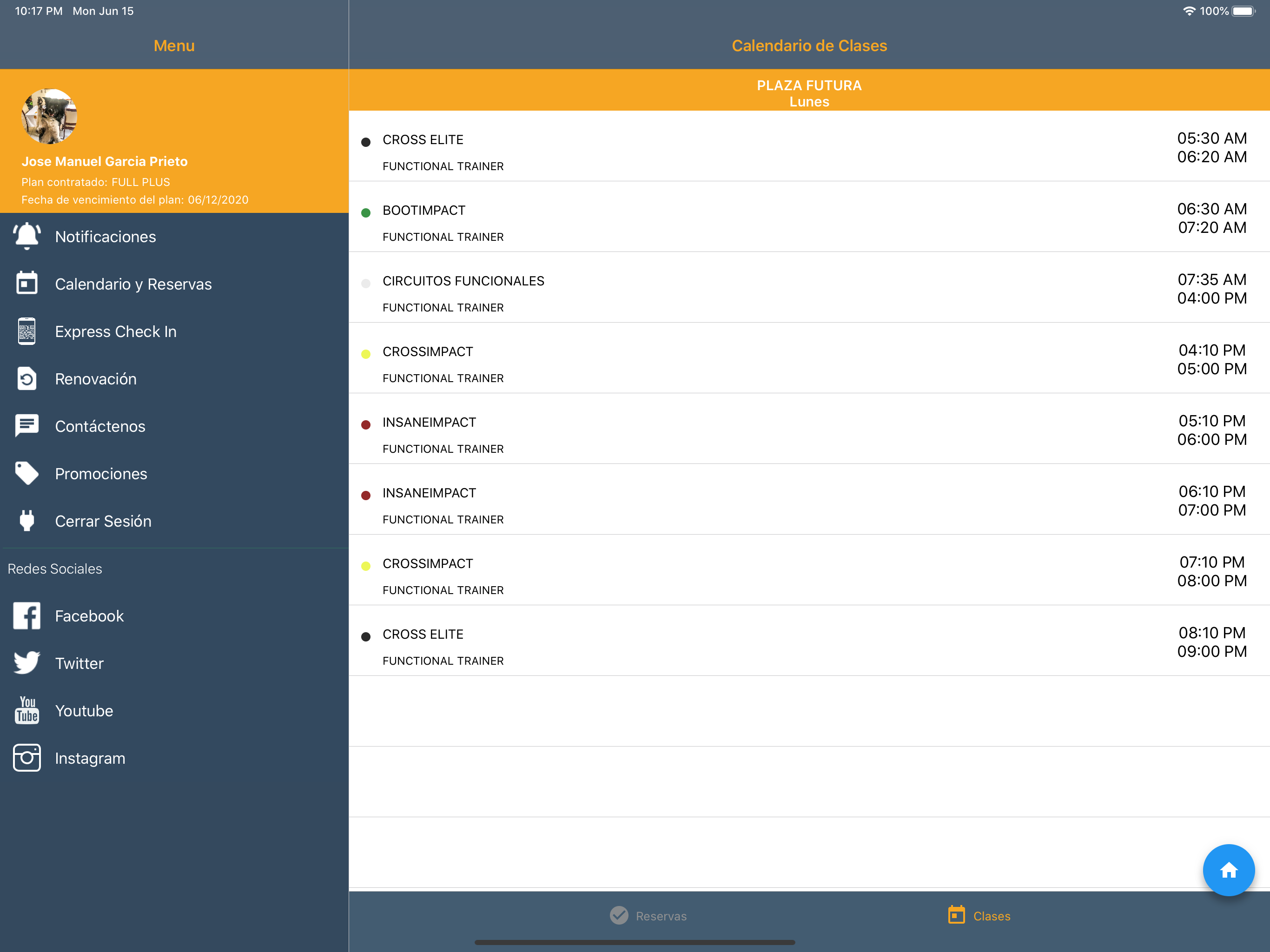Tap the yellow dot beside CROSSIMPACT 04:10 PM

(x=366, y=354)
